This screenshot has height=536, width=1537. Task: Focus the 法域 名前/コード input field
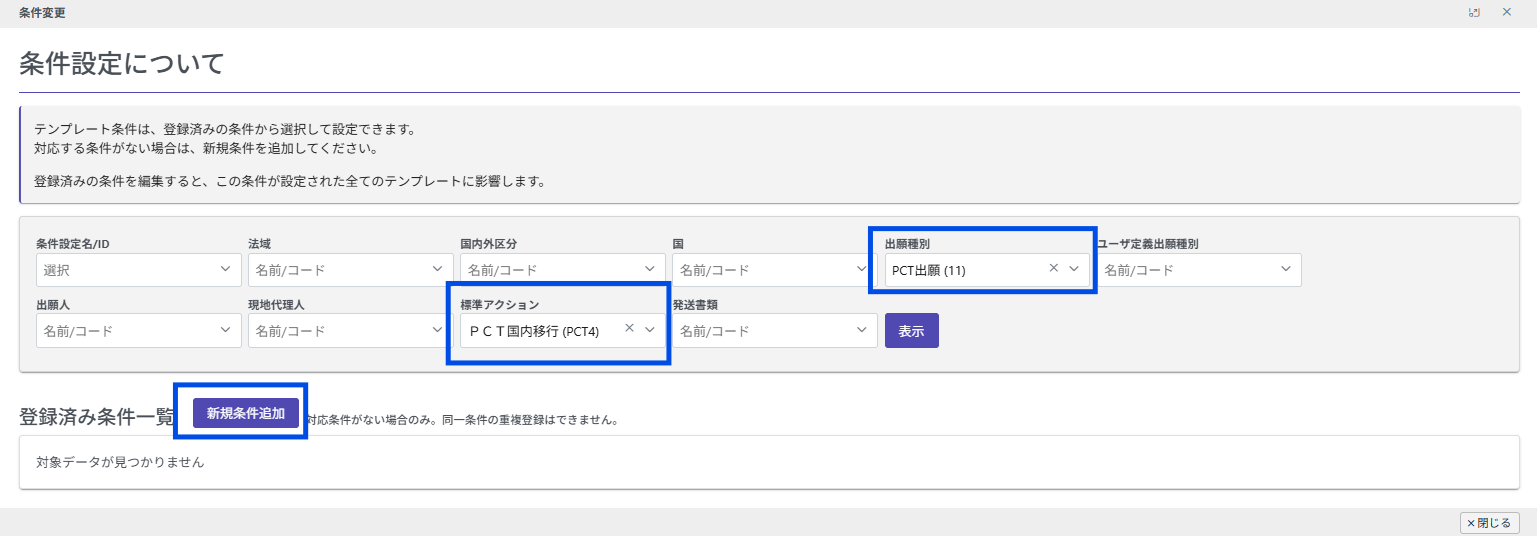(335, 270)
